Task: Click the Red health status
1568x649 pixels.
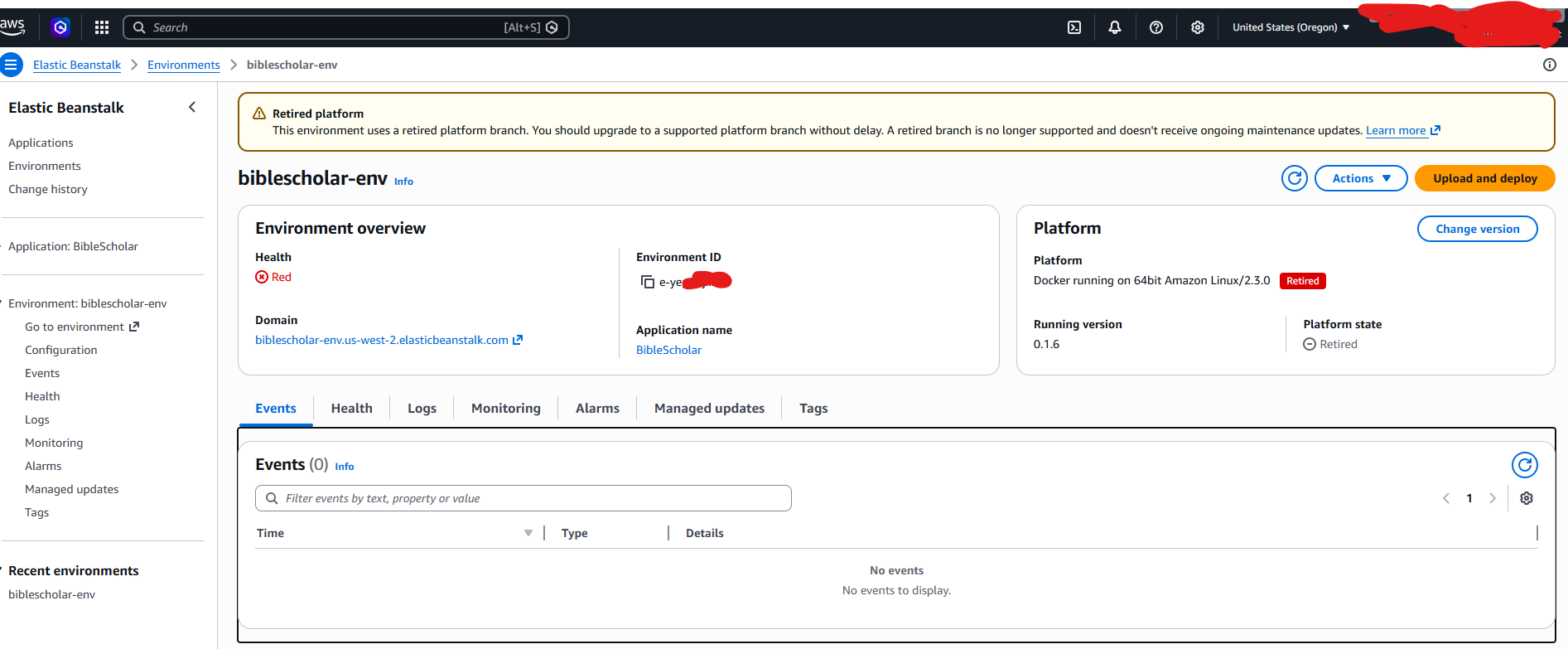Action: point(273,277)
